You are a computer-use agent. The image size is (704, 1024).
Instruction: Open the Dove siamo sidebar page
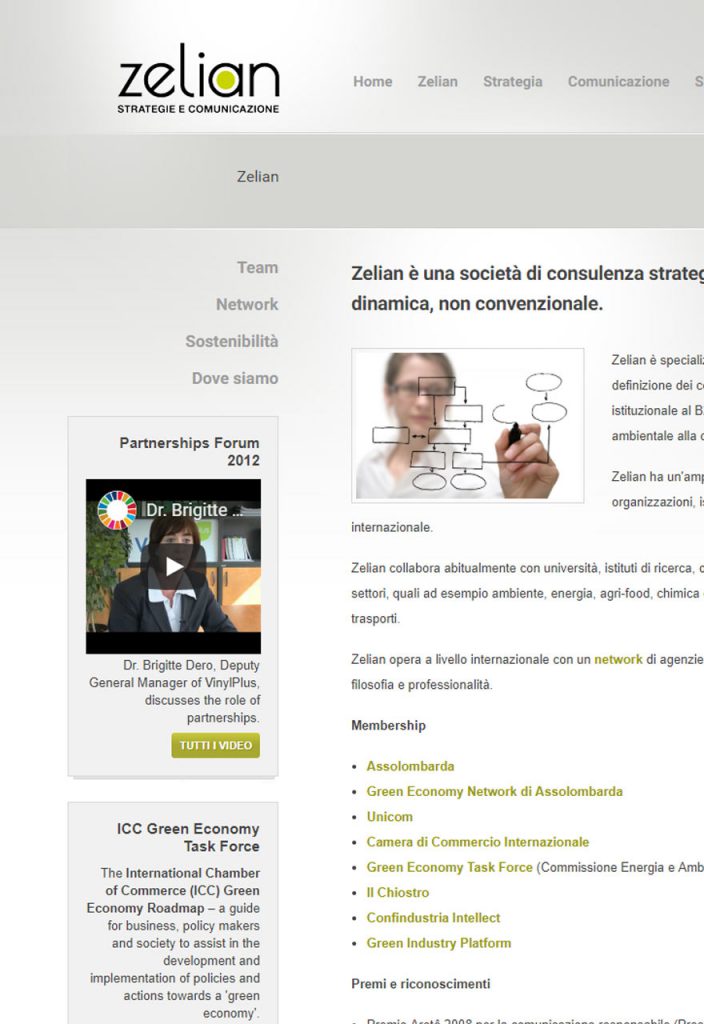pyautogui.click(x=234, y=378)
